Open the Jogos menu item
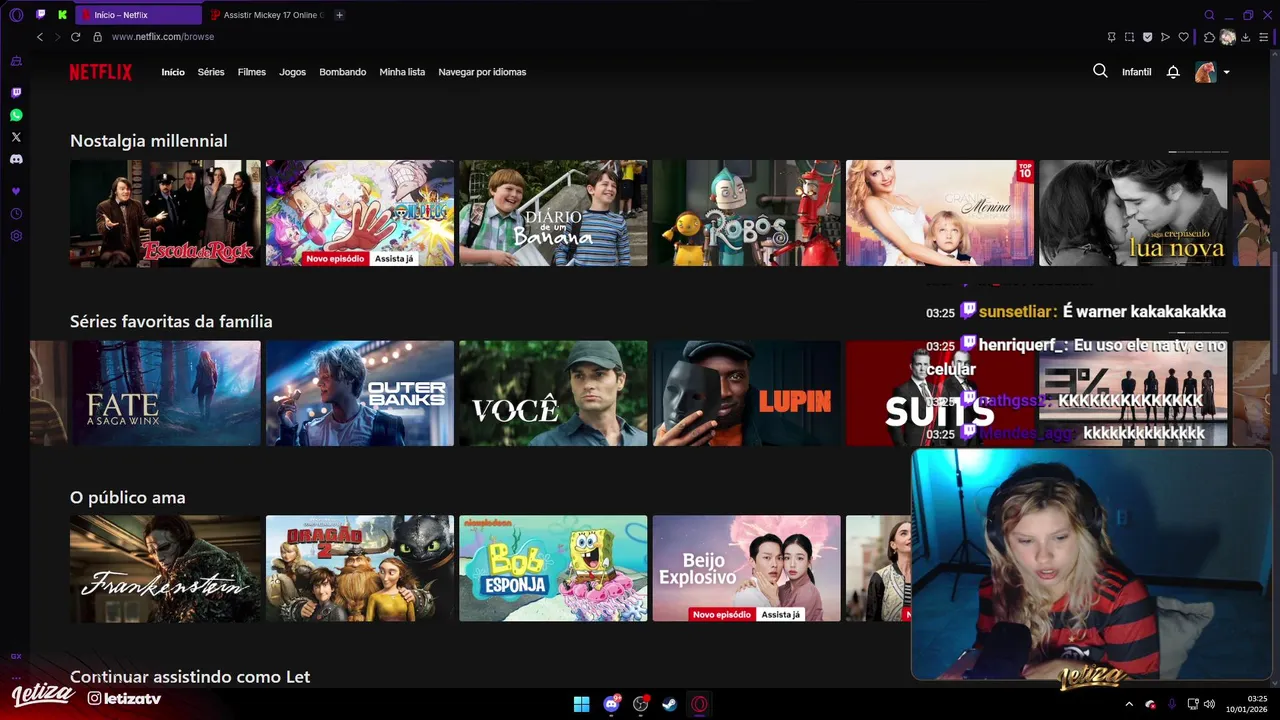Screen dimensions: 1280x720 (293, 72)
